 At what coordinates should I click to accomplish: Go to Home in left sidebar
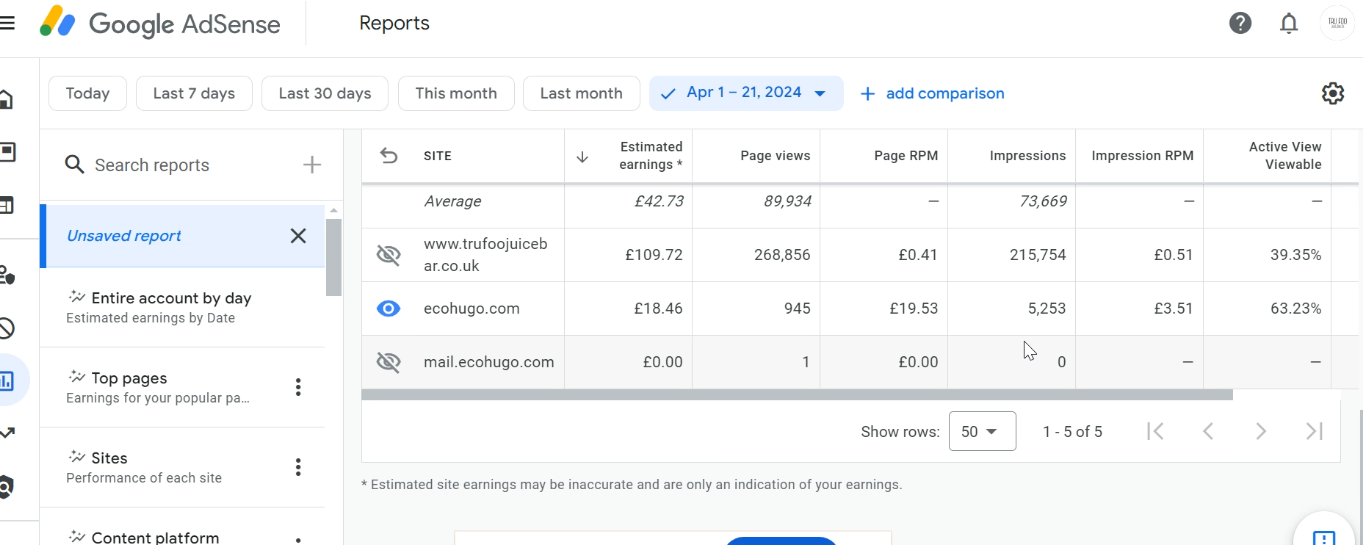pyautogui.click(x=6, y=99)
